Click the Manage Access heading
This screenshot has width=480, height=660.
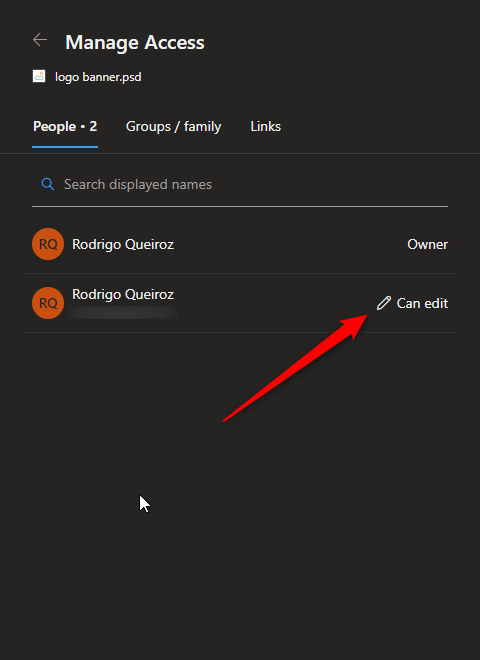pos(135,42)
